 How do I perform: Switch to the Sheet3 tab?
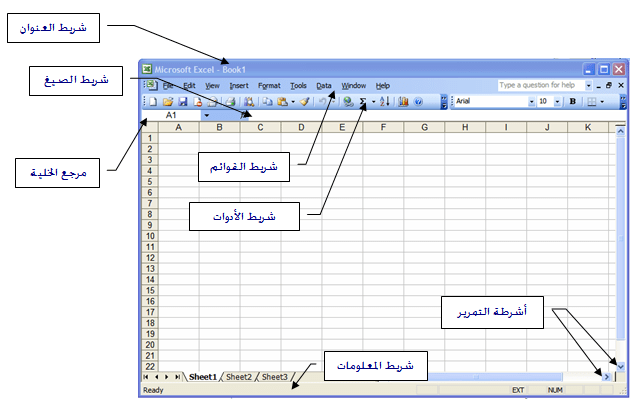tap(275, 377)
